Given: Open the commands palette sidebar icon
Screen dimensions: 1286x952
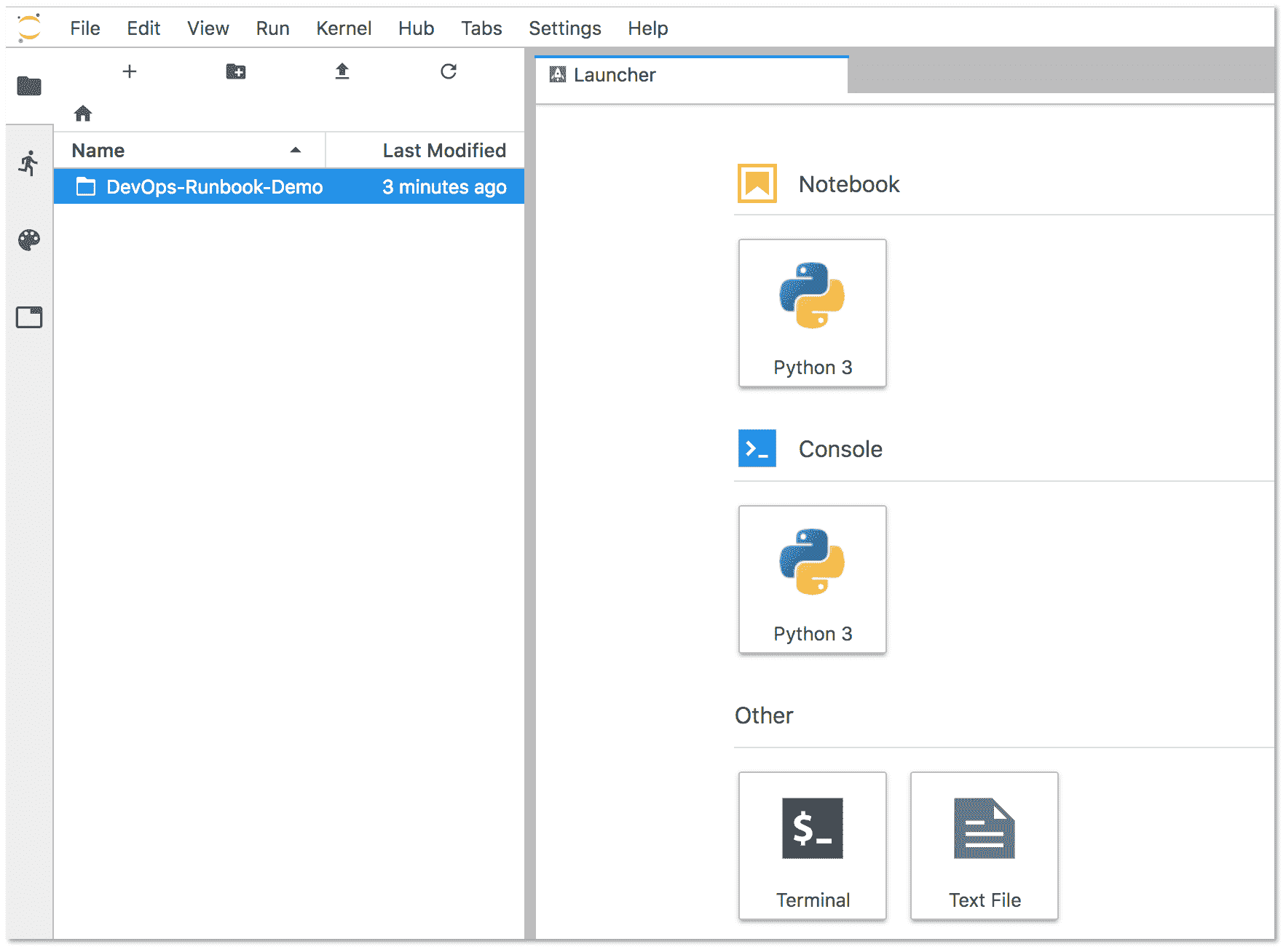Looking at the screenshot, I should click(x=29, y=240).
